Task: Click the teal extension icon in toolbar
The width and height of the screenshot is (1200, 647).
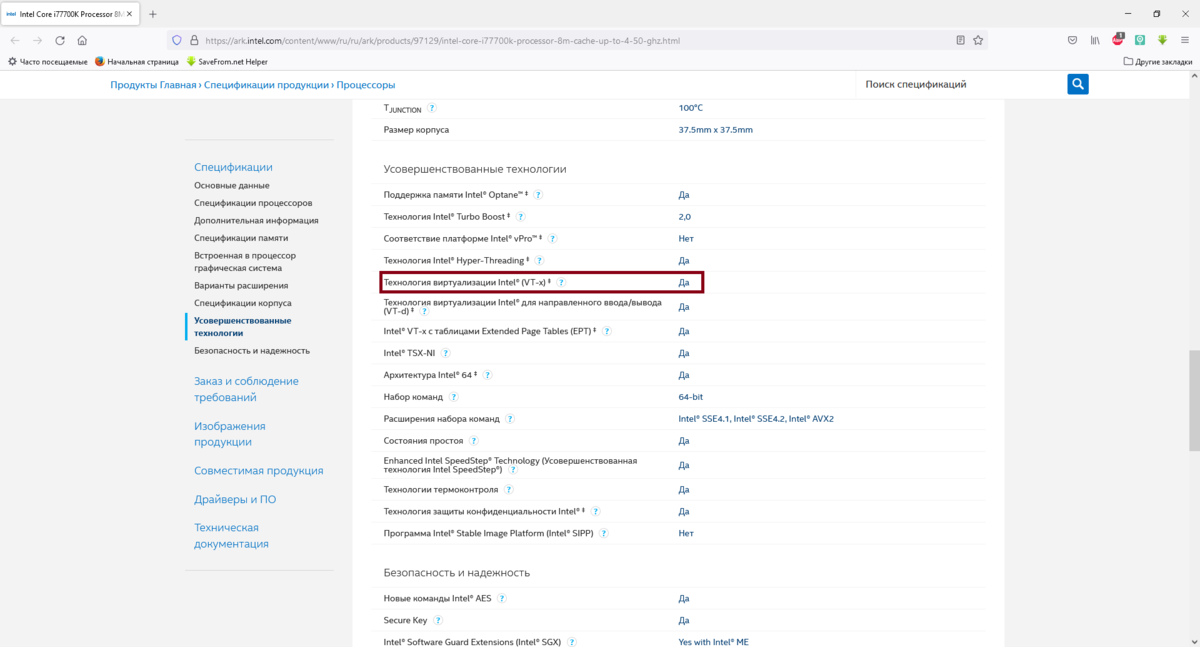Action: pos(1140,40)
